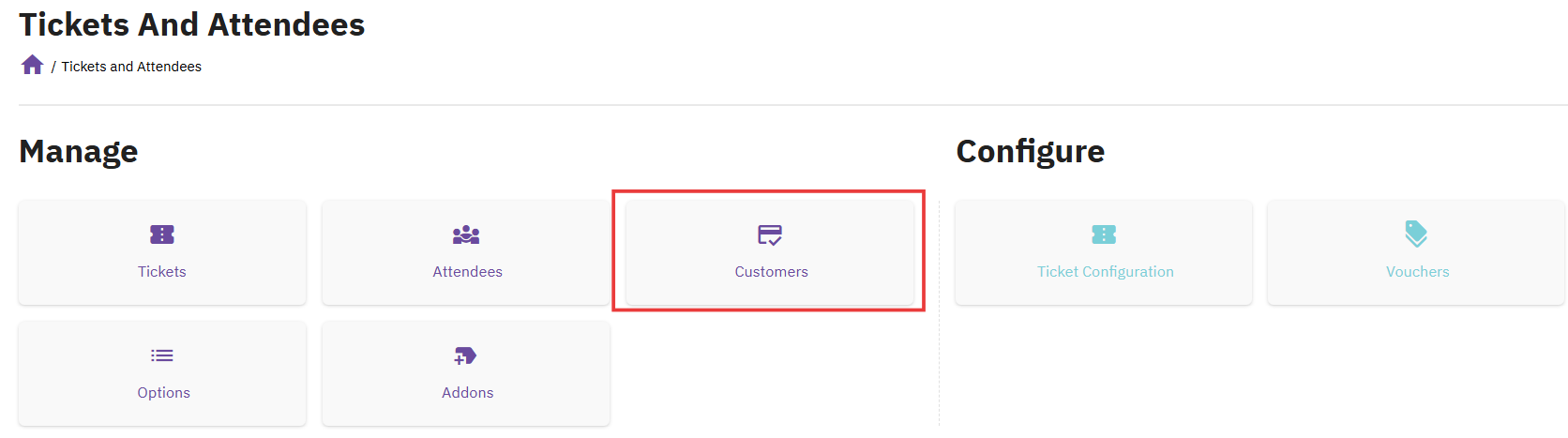Click the Customers card checkmark icon

tap(770, 234)
